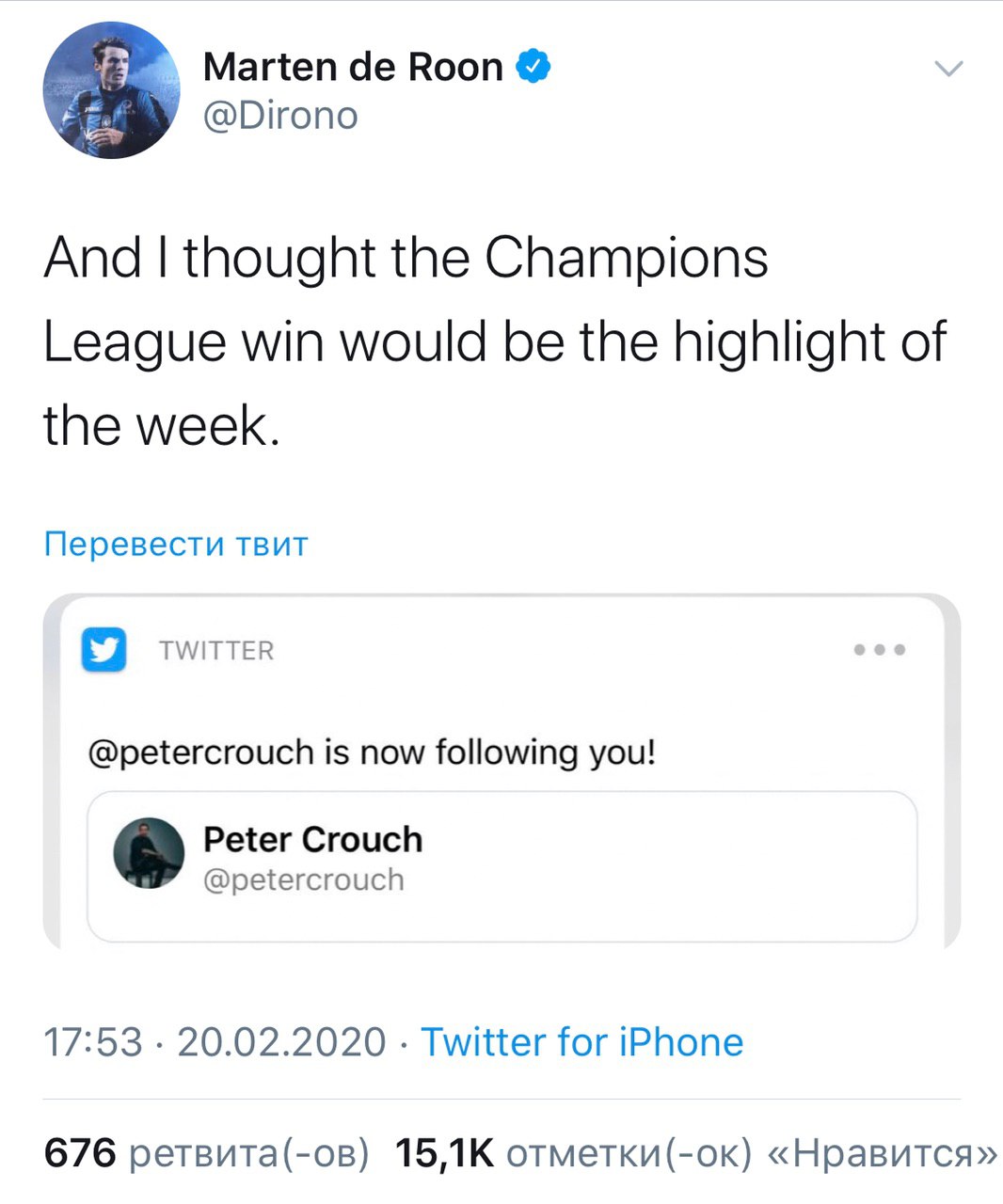View the 676 retweets list
The height and width of the screenshot is (1204, 1003).
(207, 1153)
